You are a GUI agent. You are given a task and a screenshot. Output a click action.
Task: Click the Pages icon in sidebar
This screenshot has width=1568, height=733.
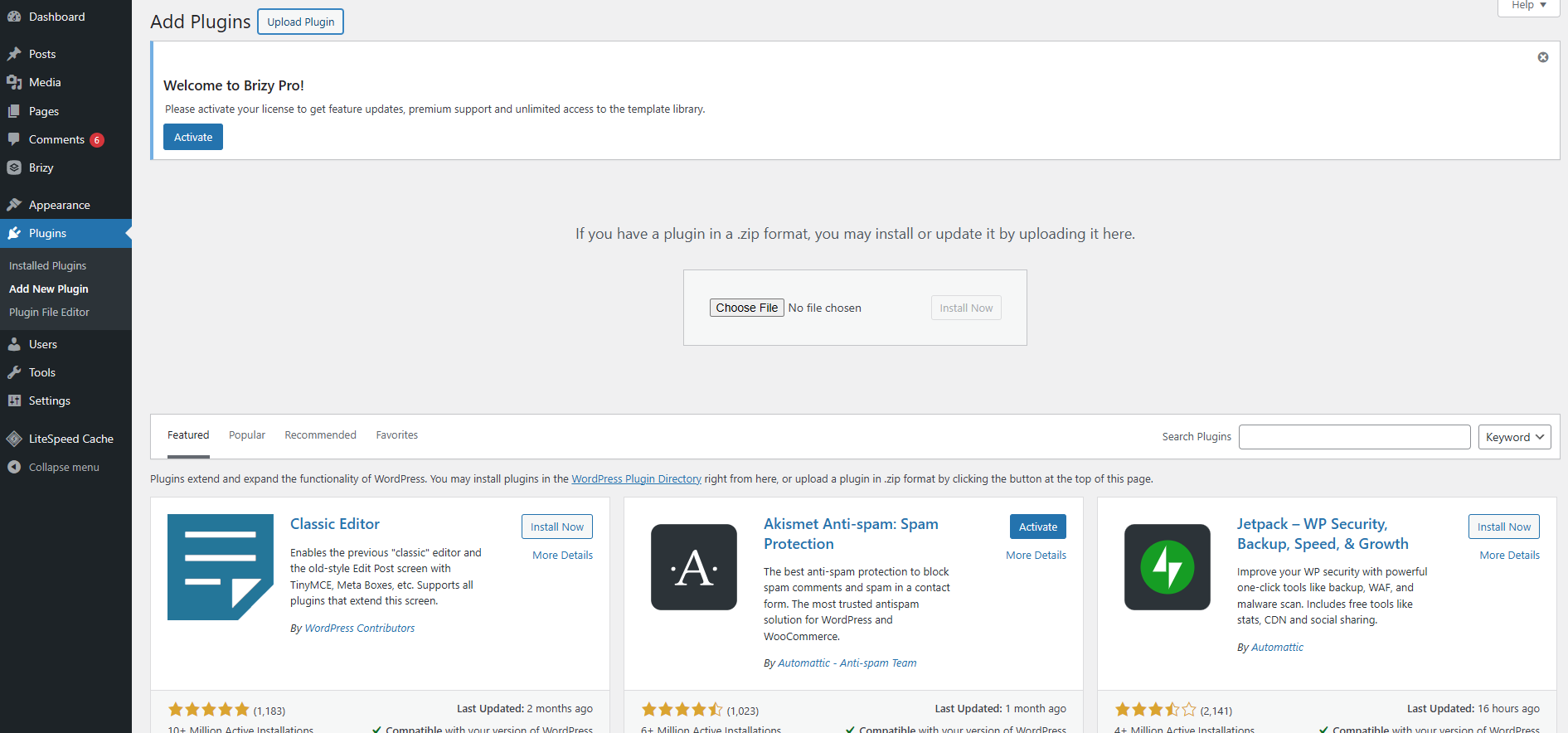pyautogui.click(x=14, y=111)
